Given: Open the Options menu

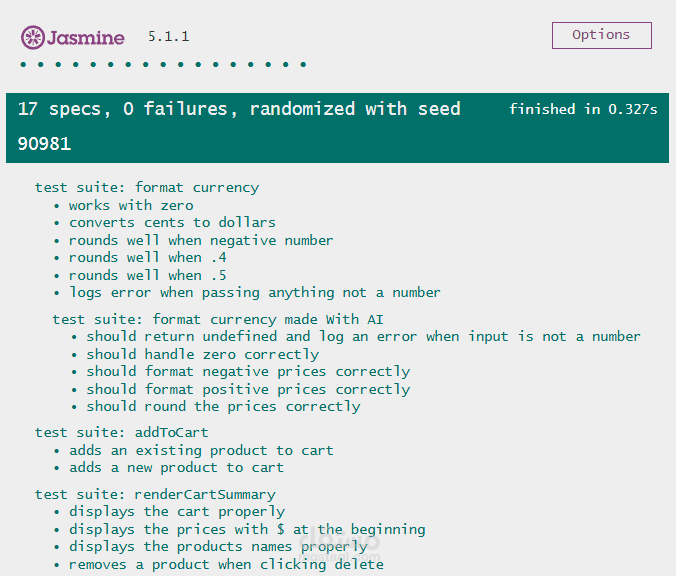Looking at the screenshot, I should pos(601,35).
